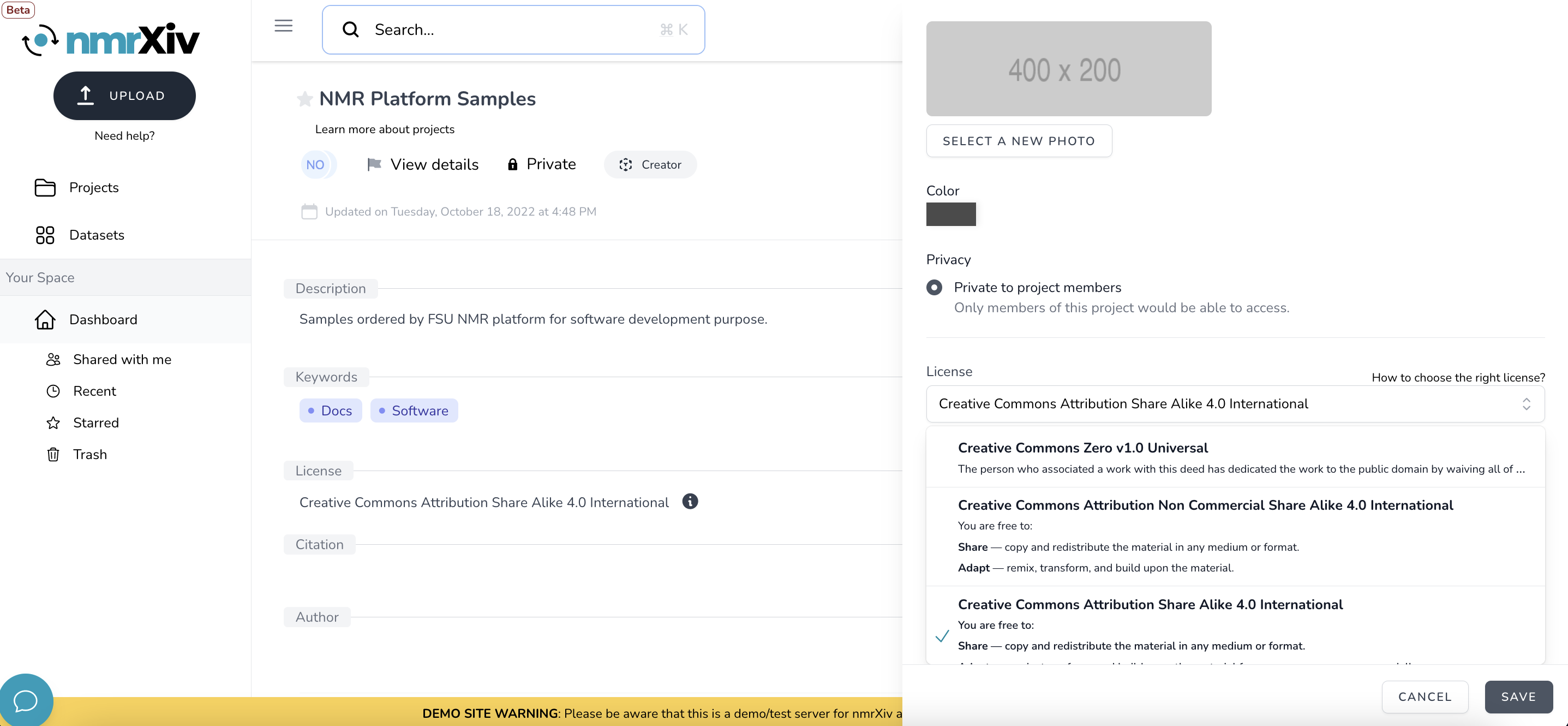Viewport: 1568px width, 726px height.
Task: Choose Attribution Non Commercial Share Alike license
Action: click(1235, 537)
